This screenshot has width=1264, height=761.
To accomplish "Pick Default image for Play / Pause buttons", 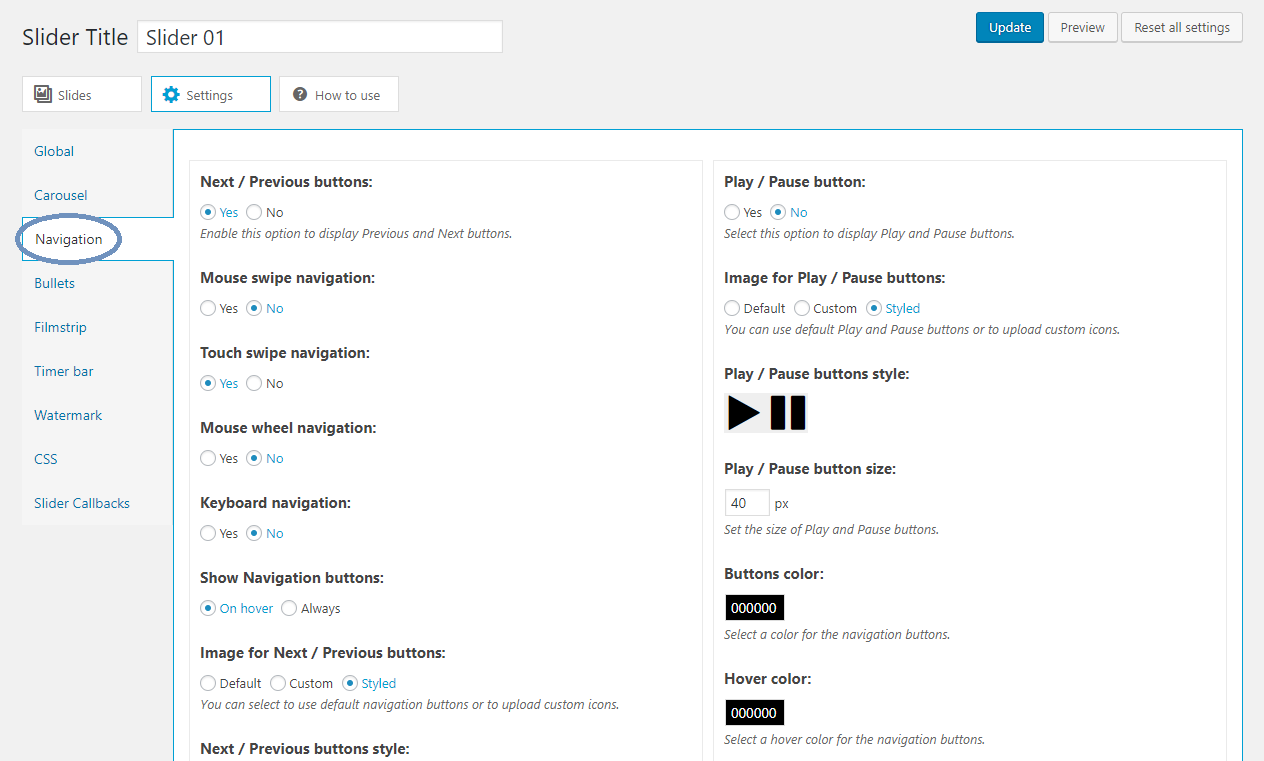I will 732,308.
